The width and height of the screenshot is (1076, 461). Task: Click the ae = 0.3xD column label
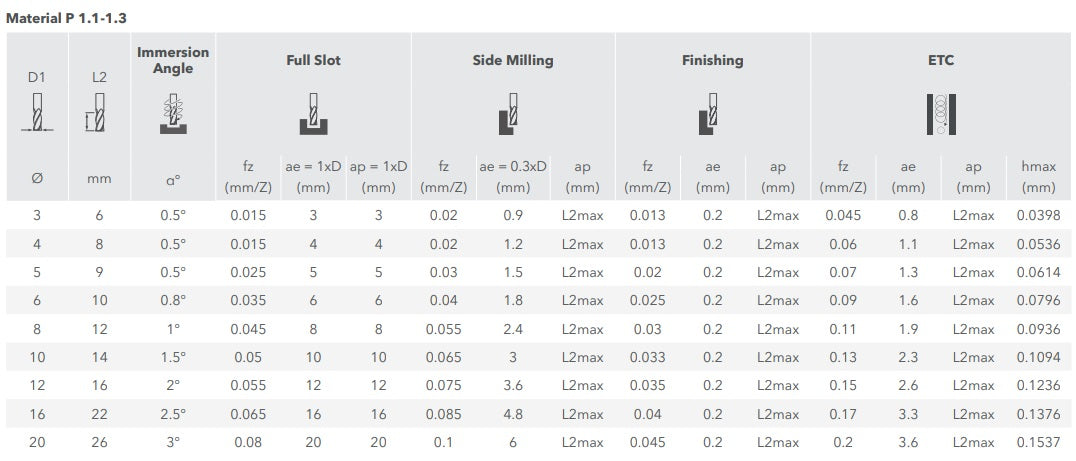point(513,177)
